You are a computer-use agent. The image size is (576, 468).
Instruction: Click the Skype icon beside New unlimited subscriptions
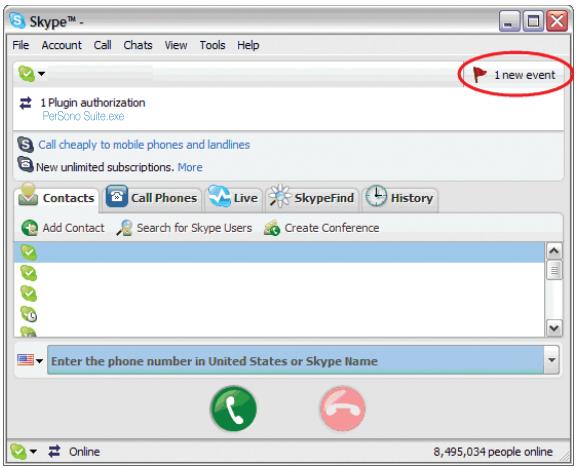pos(25,164)
